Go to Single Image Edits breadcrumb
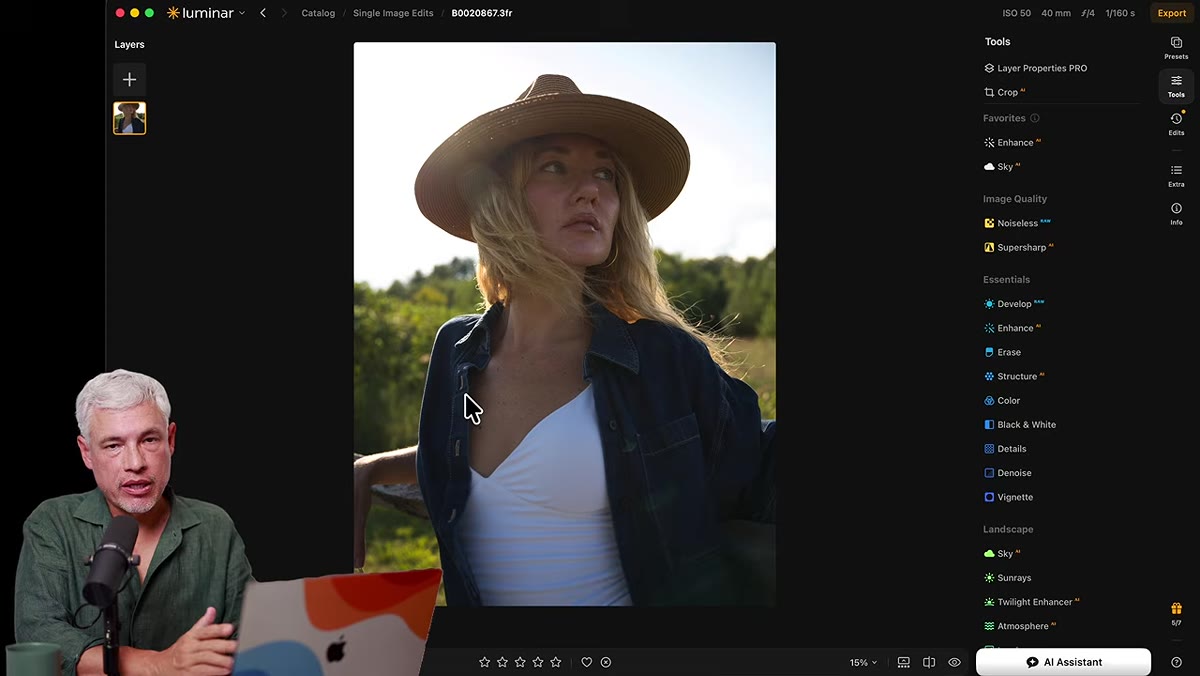The width and height of the screenshot is (1200, 676). [x=393, y=13]
